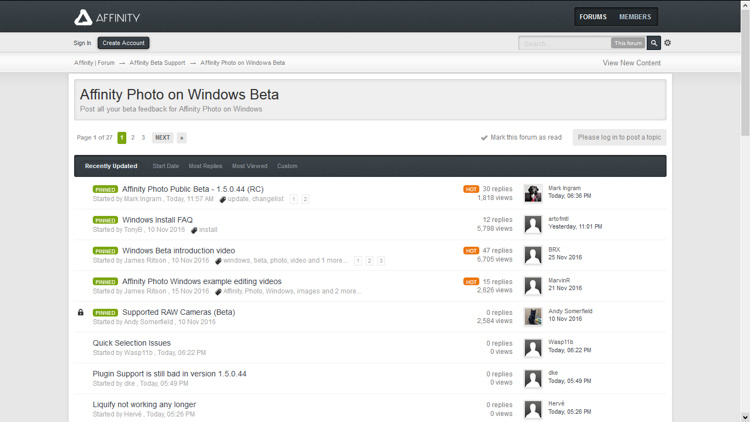
Task: Open Supported RAW Cameras (Beta) topic
Action: [x=178, y=312]
